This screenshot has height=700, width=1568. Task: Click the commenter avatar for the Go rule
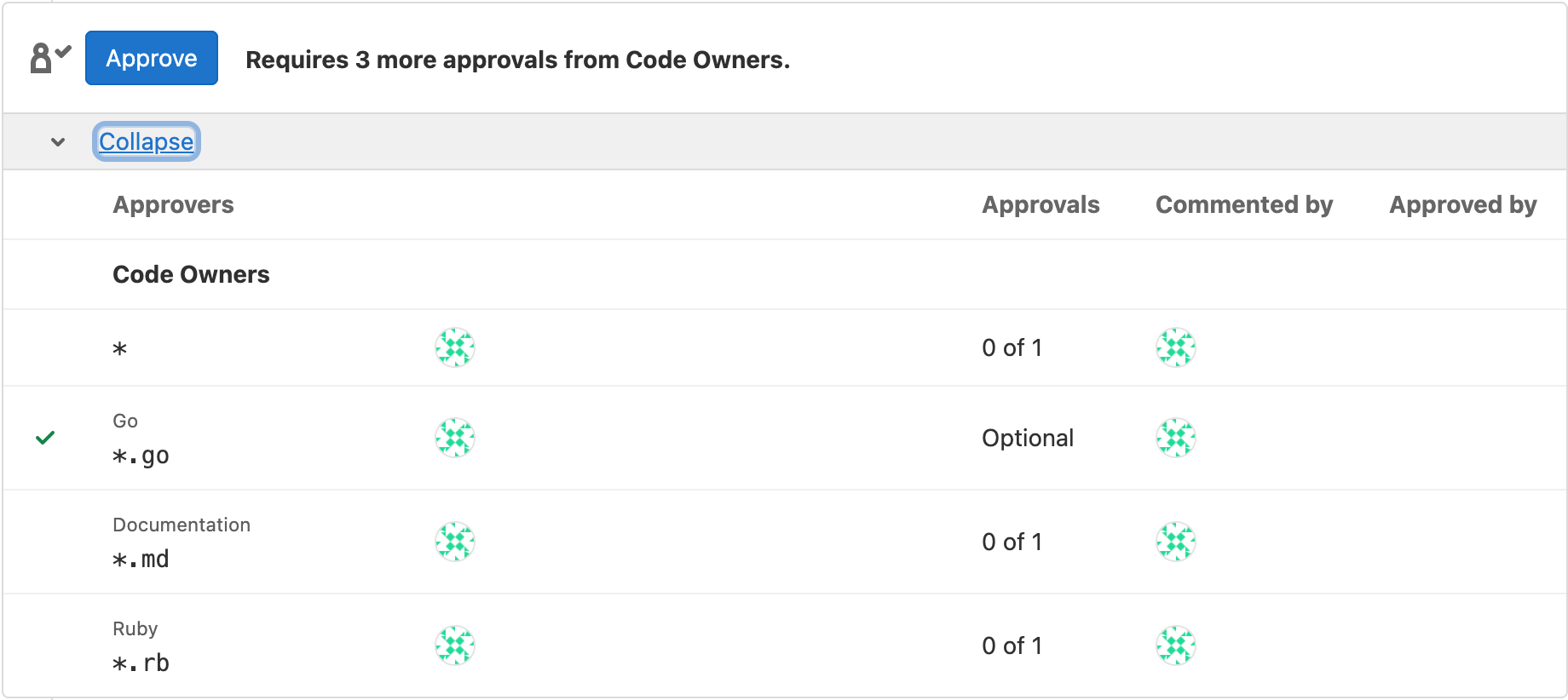pyautogui.click(x=1176, y=438)
